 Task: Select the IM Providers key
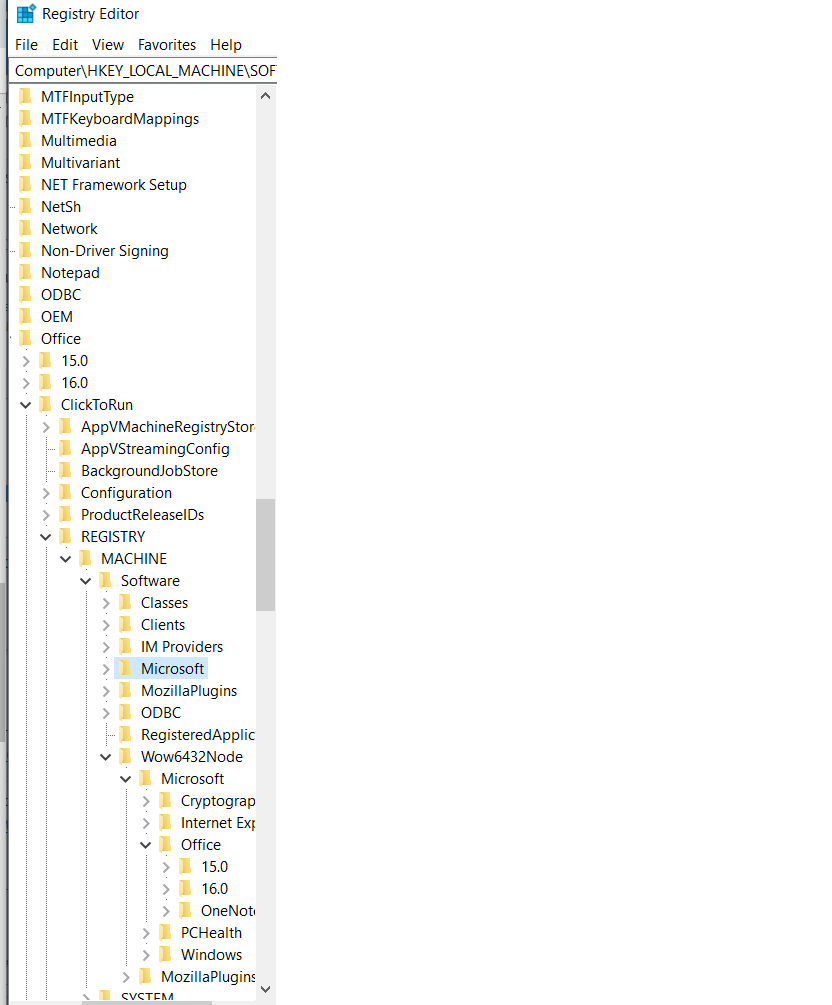pos(182,647)
